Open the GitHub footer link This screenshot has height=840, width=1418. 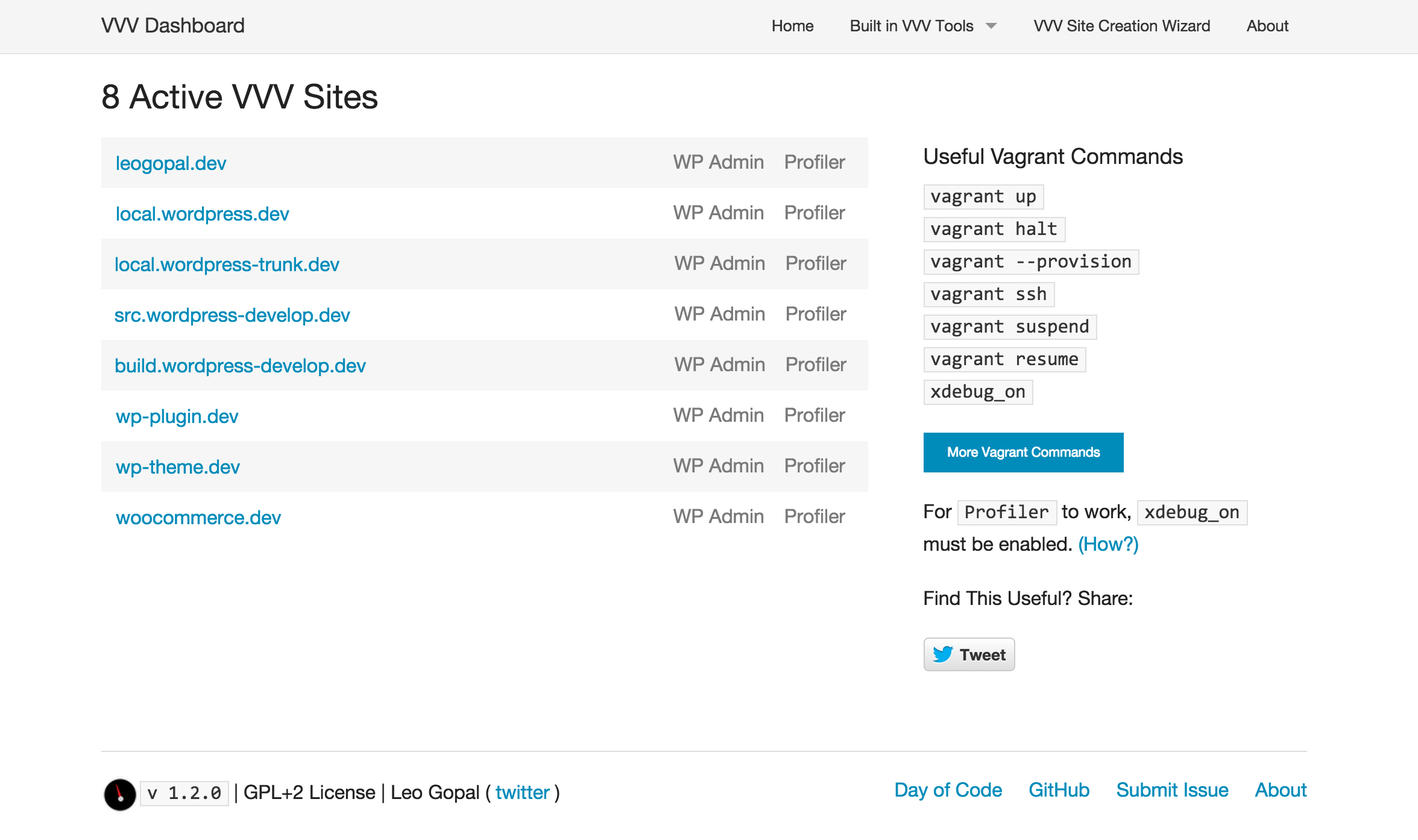[1059, 790]
